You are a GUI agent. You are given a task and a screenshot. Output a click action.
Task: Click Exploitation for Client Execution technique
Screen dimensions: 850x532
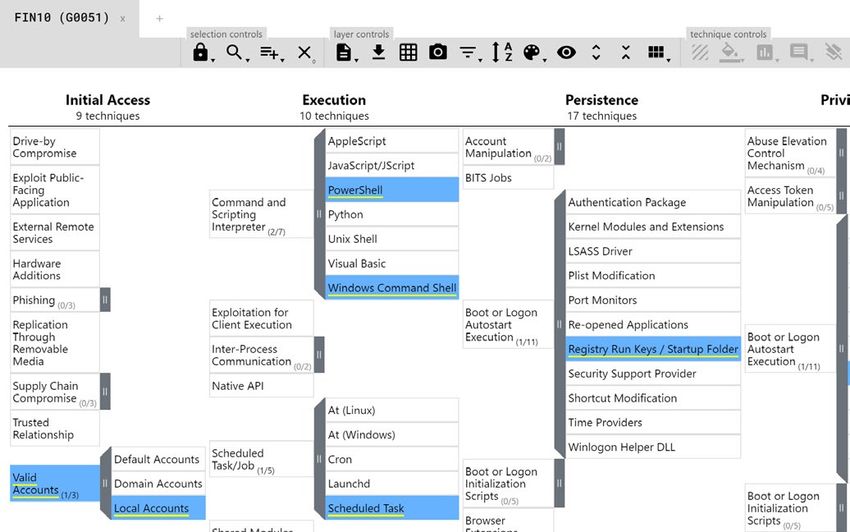click(261, 318)
